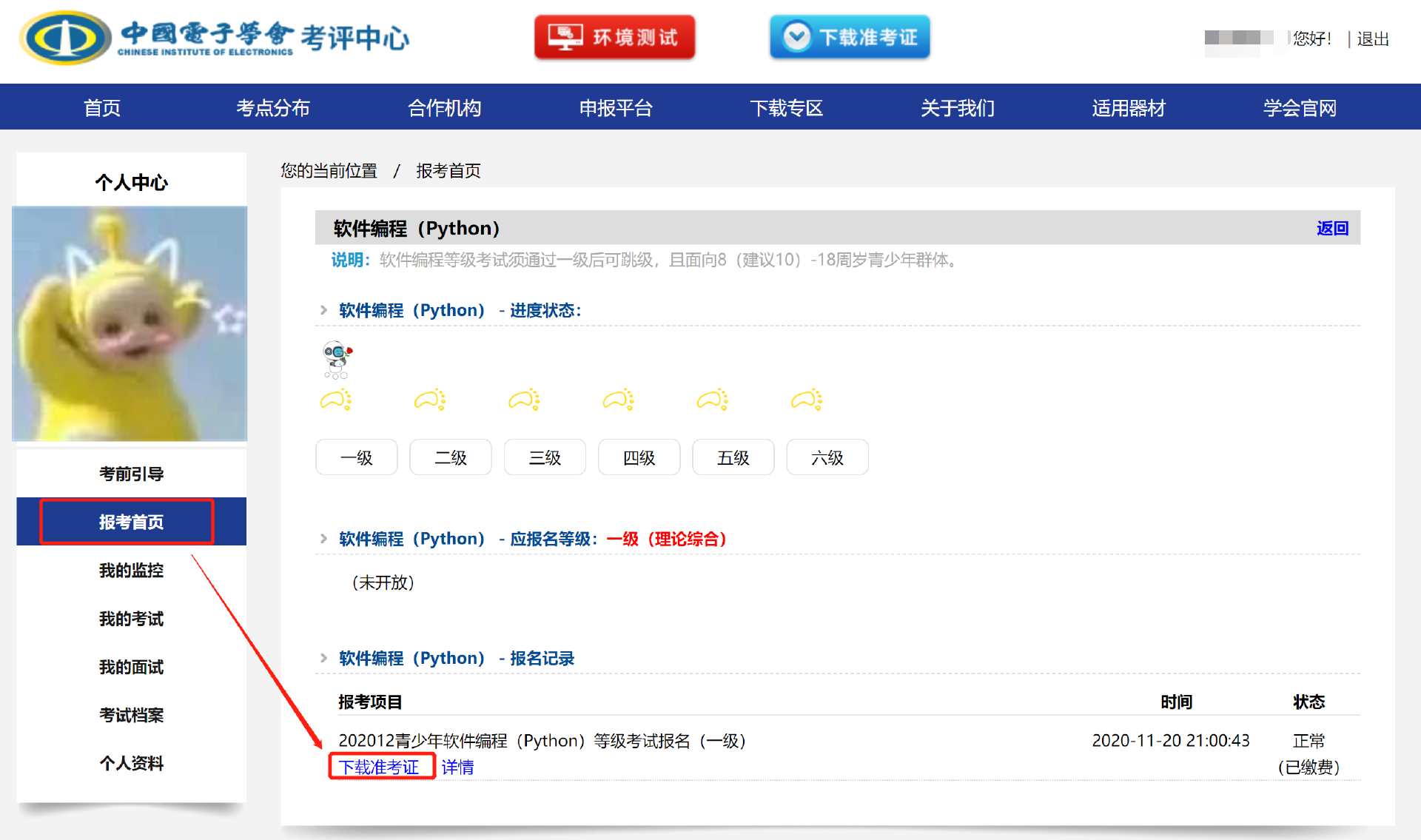Expand the 进度状态 section chevron

323,310
